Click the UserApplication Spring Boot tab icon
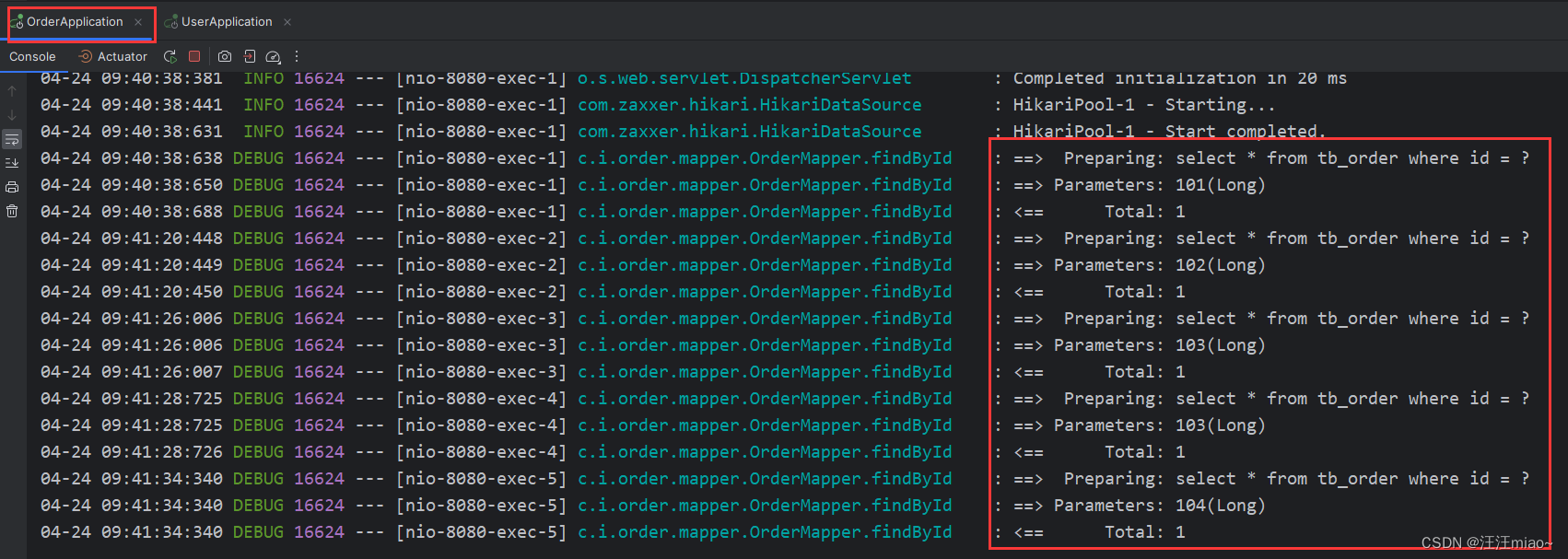 click(x=171, y=21)
